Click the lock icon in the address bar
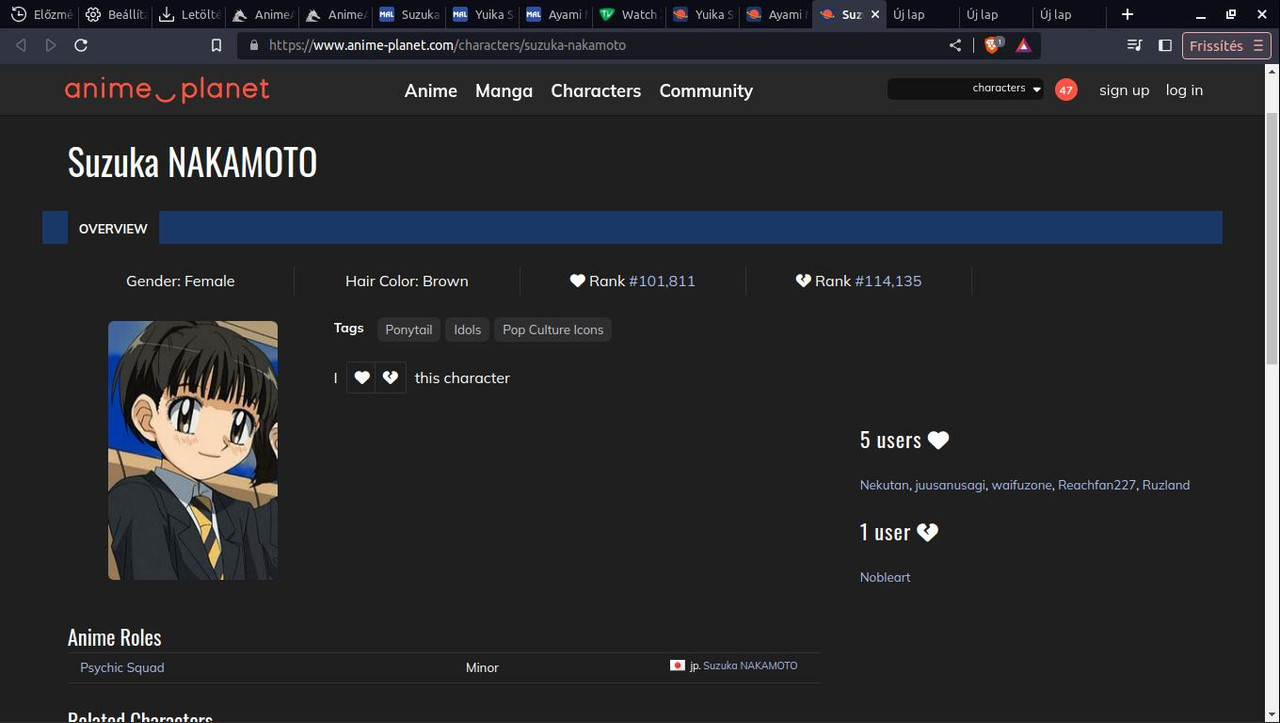Image resolution: width=1280 pixels, height=723 pixels. click(253, 45)
